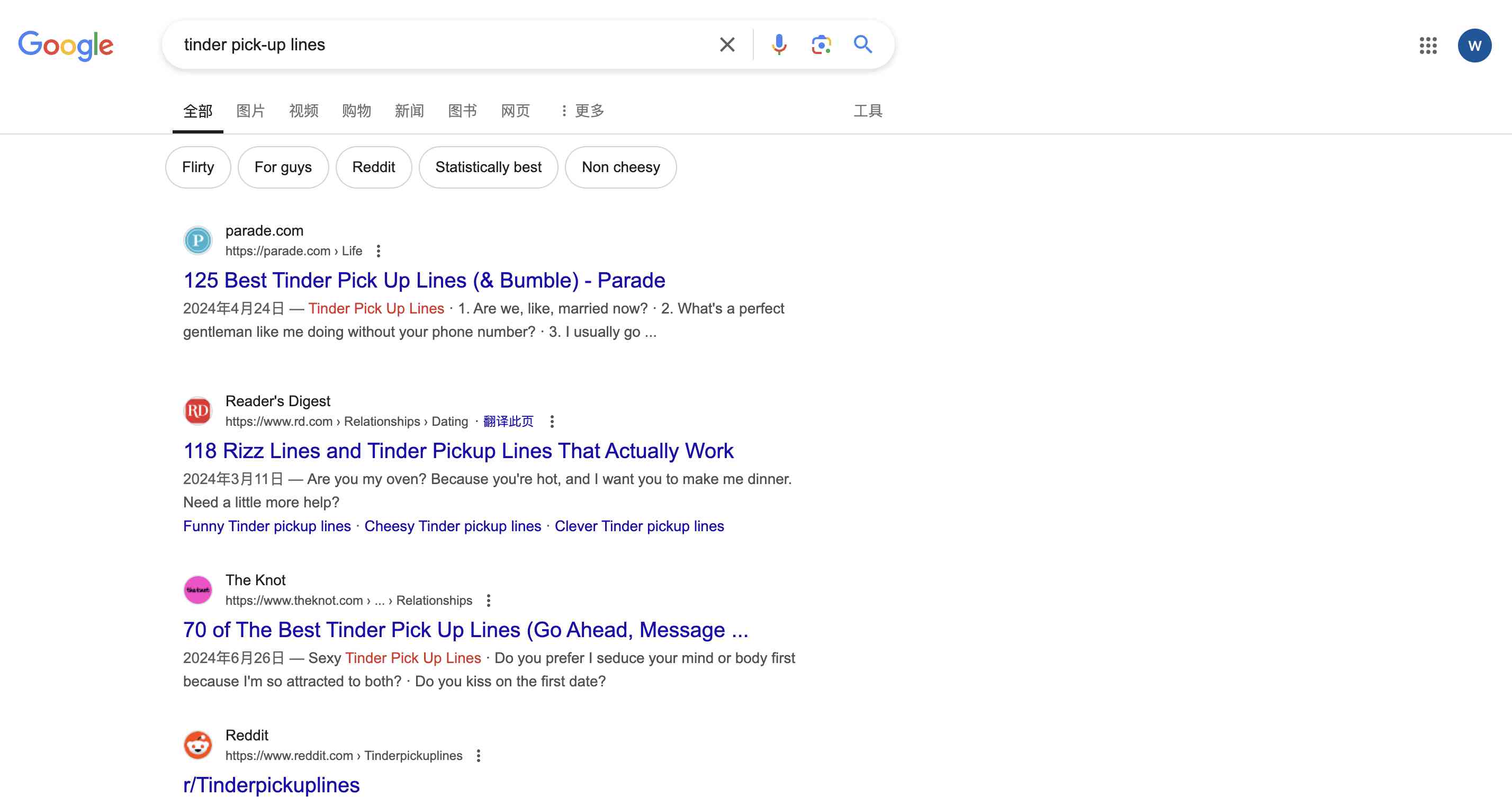Apply the Reddit filter chip
This screenshot has width=1512, height=805.
(x=373, y=167)
